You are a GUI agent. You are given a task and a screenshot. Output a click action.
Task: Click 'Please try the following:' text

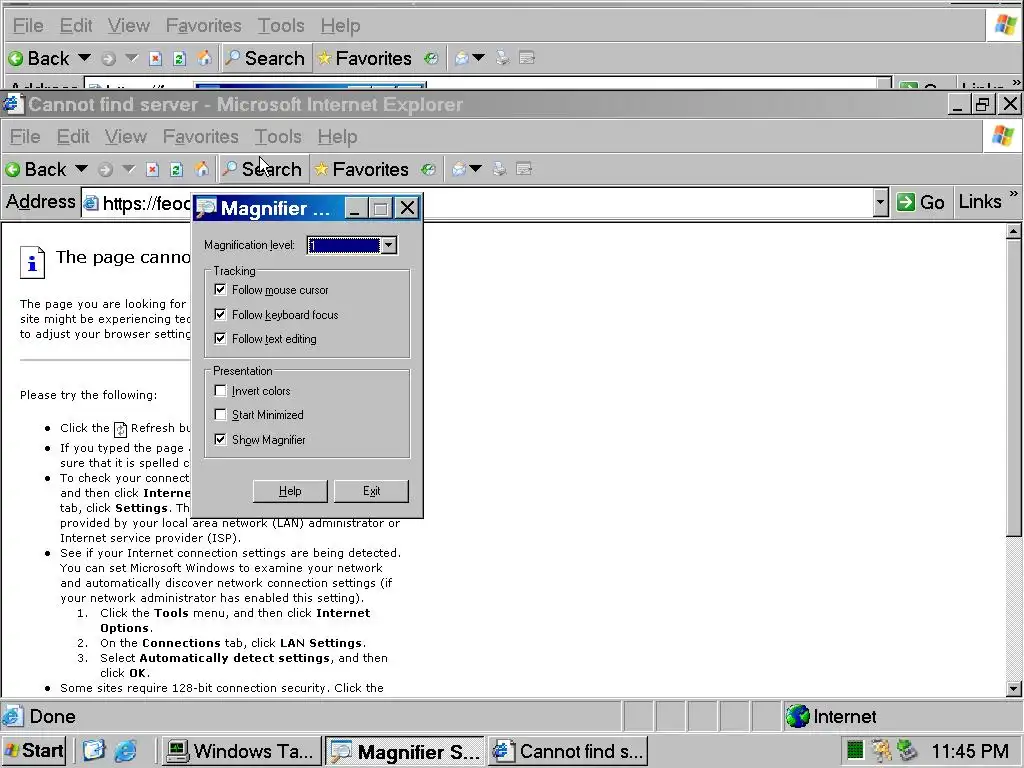pos(88,395)
